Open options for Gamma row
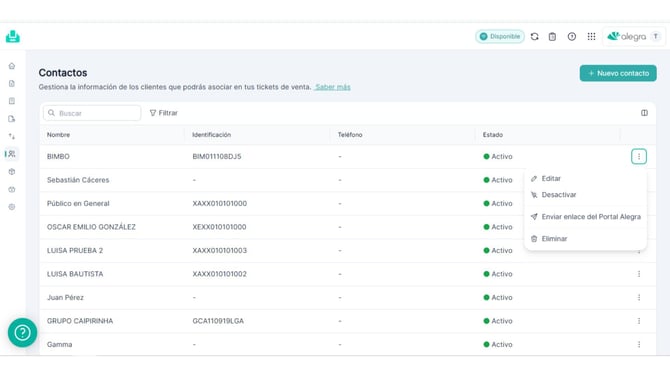Image resolution: width=670 pixels, height=376 pixels. click(639, 344)
